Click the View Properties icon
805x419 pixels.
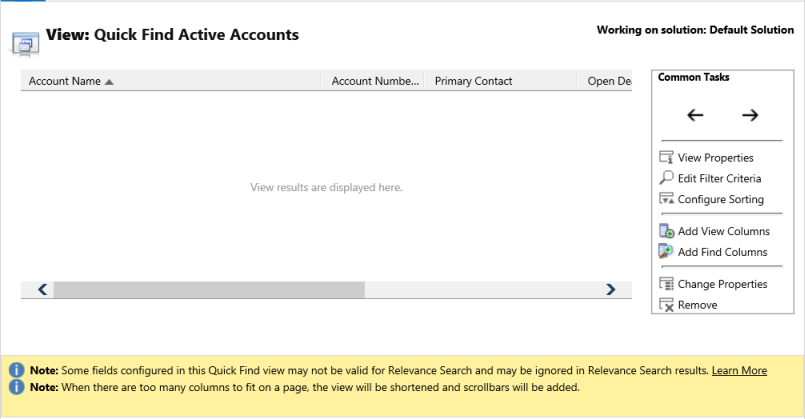[667, 157]
